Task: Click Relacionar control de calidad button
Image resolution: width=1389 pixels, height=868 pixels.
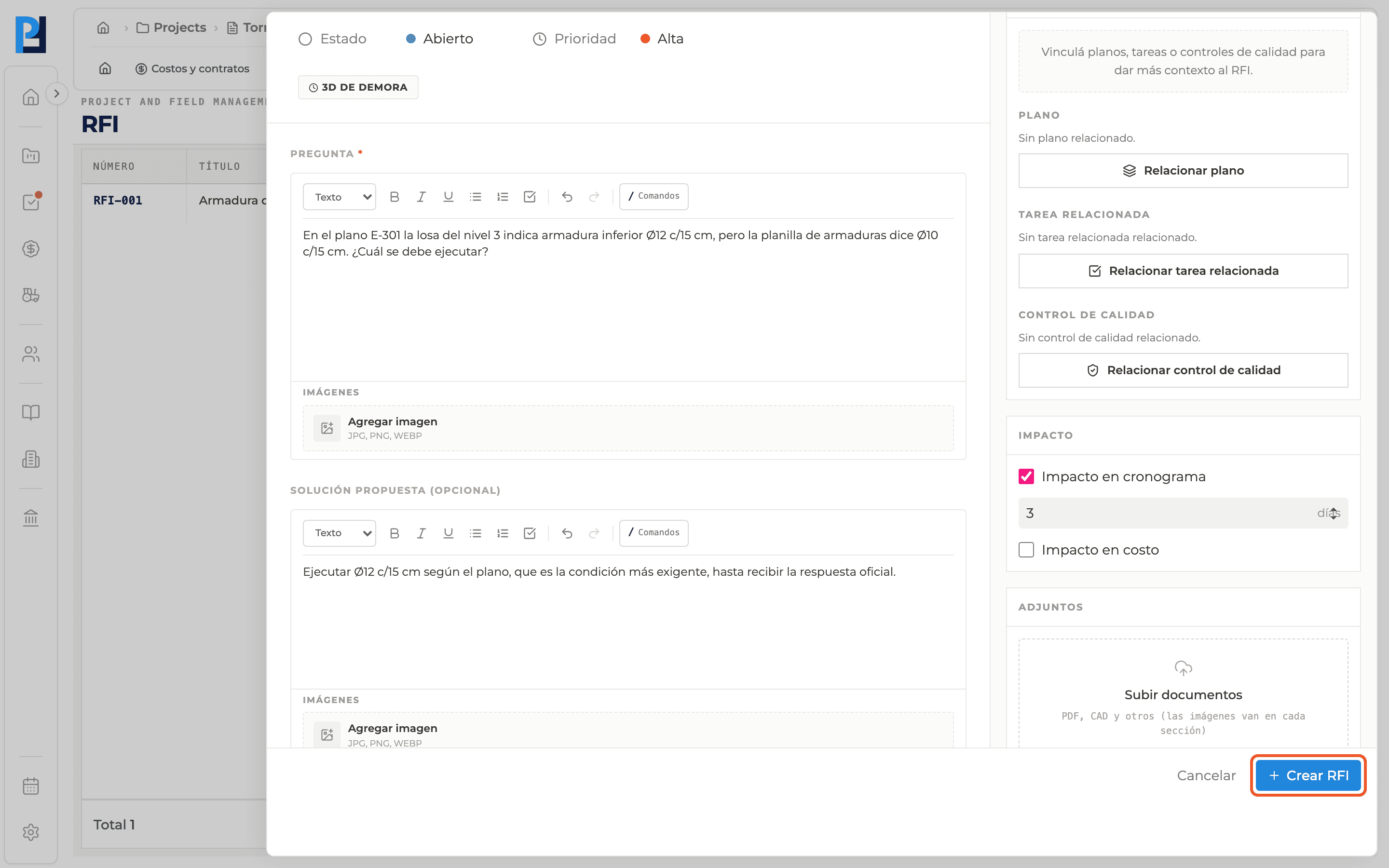Action: 1183,370
